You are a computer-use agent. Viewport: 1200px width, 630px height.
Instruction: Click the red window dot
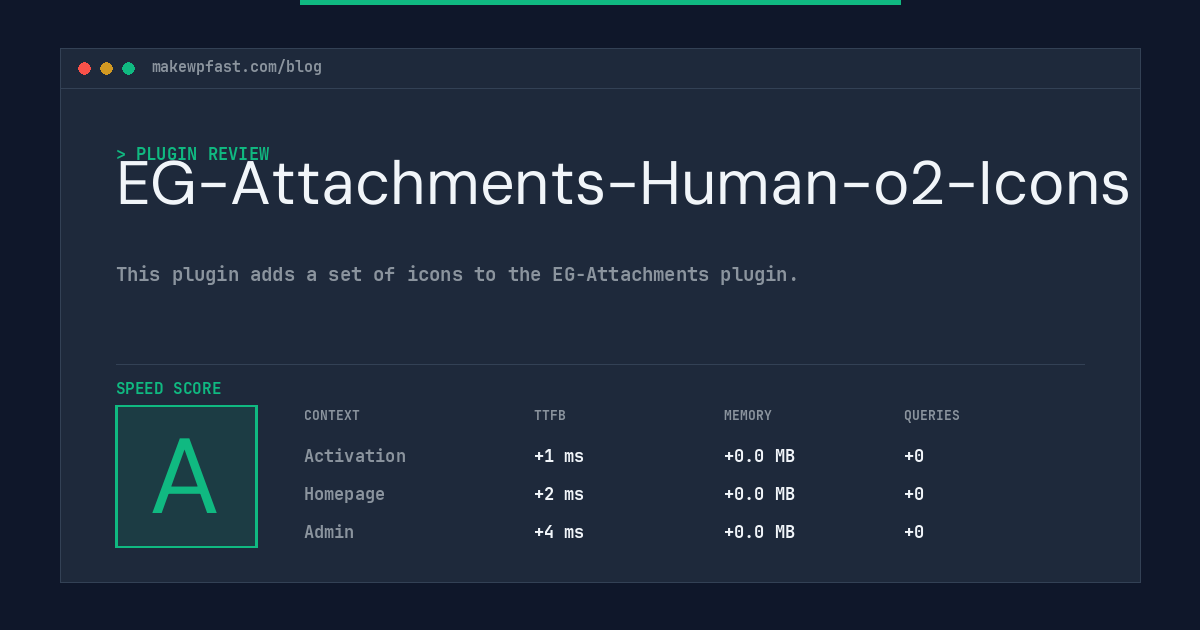click(x=84, y=68)
